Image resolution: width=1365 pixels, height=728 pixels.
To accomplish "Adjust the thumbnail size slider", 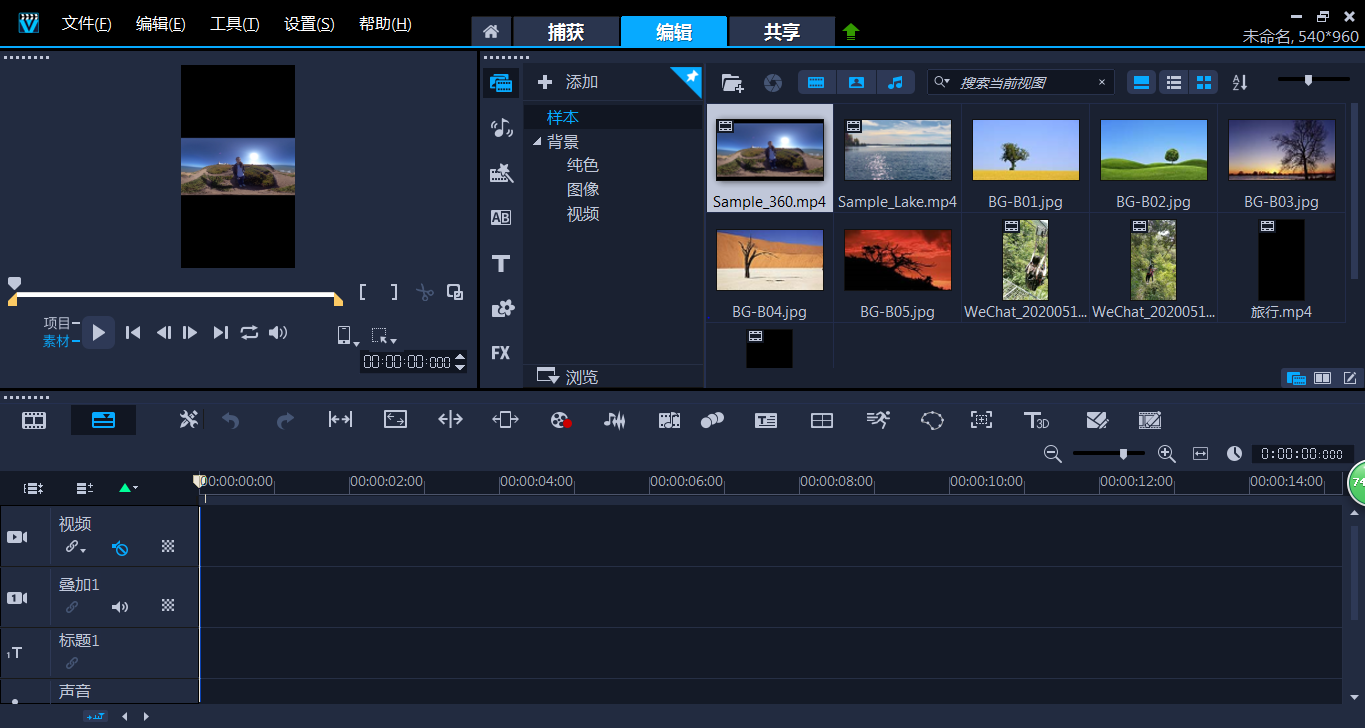I will [x=1308, y=80].
